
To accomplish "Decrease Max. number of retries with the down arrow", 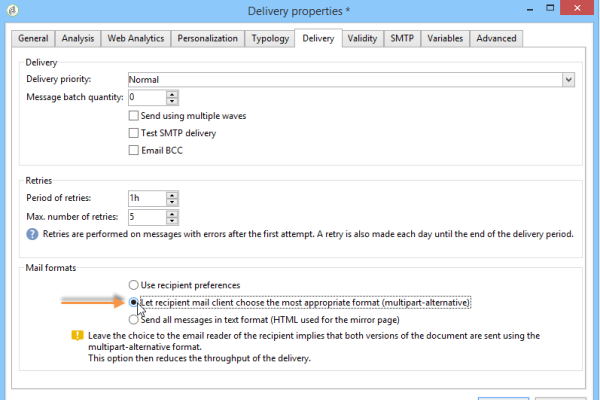I will coord(172,220).
